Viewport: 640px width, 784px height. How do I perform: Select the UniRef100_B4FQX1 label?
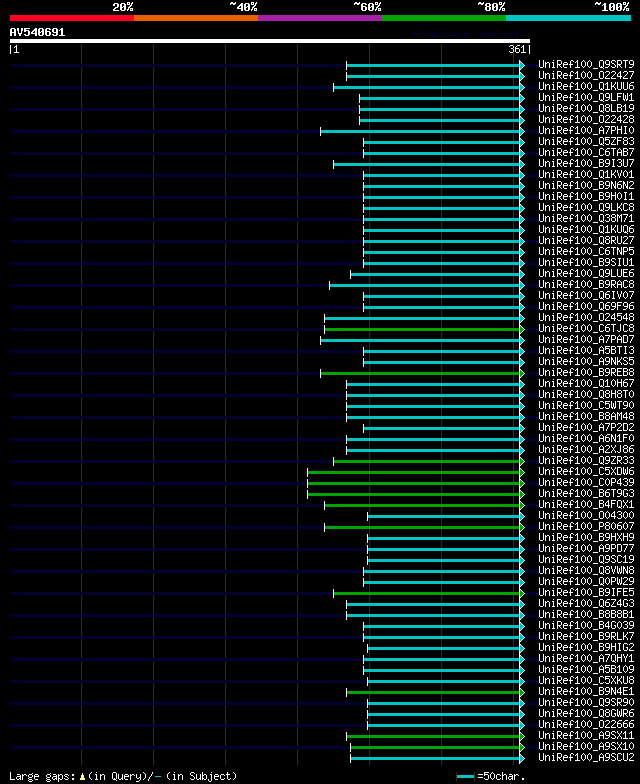point(586,504)
